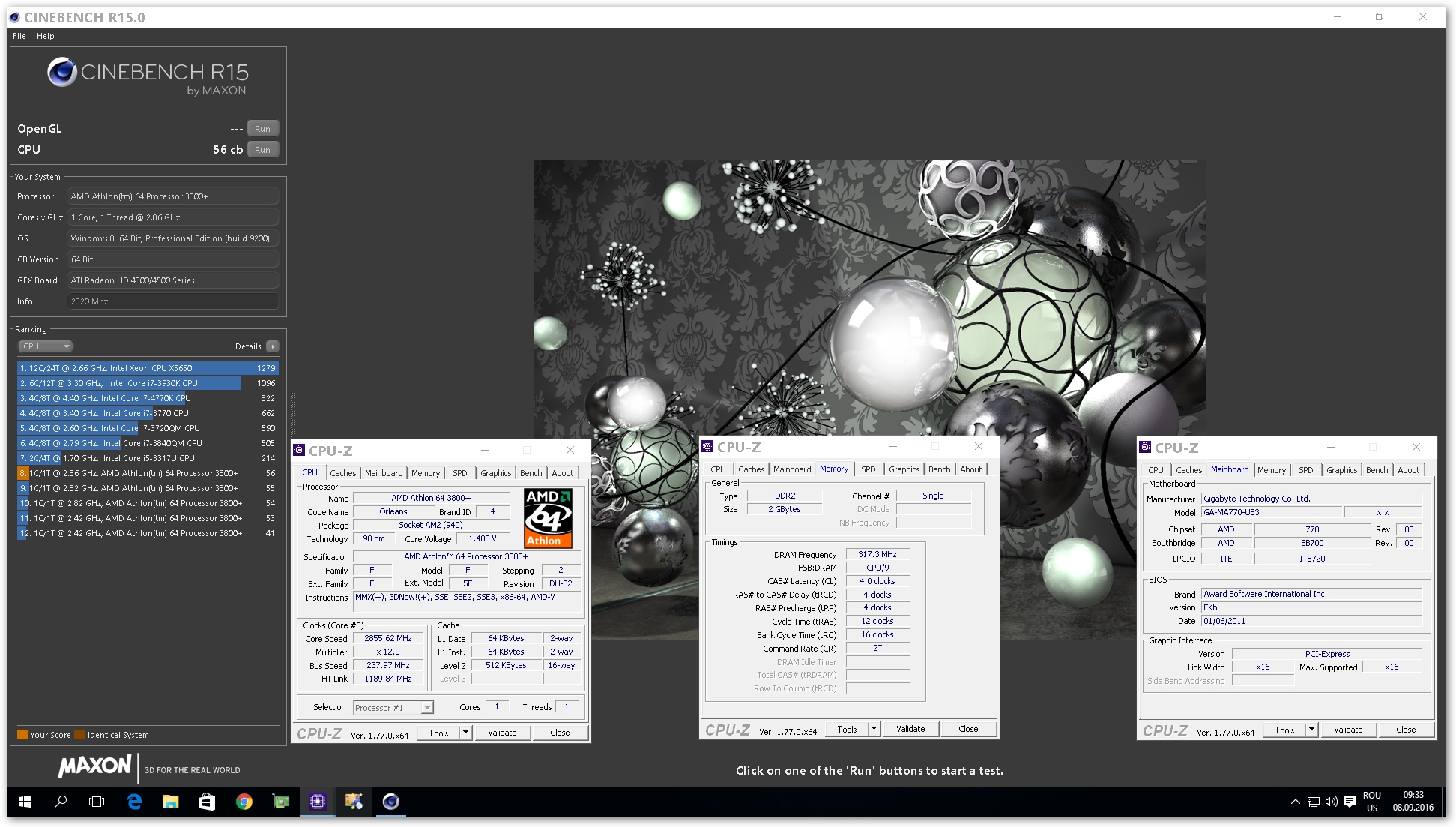The height and width of the screenshot is (827, 1456).
Task: Expand Tools dropdown arrow in CPU tab window
Action: click(x=465, y=733)
